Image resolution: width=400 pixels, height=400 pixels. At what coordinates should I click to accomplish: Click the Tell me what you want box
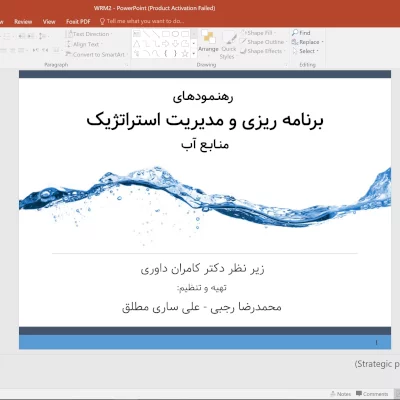point(142,21)
